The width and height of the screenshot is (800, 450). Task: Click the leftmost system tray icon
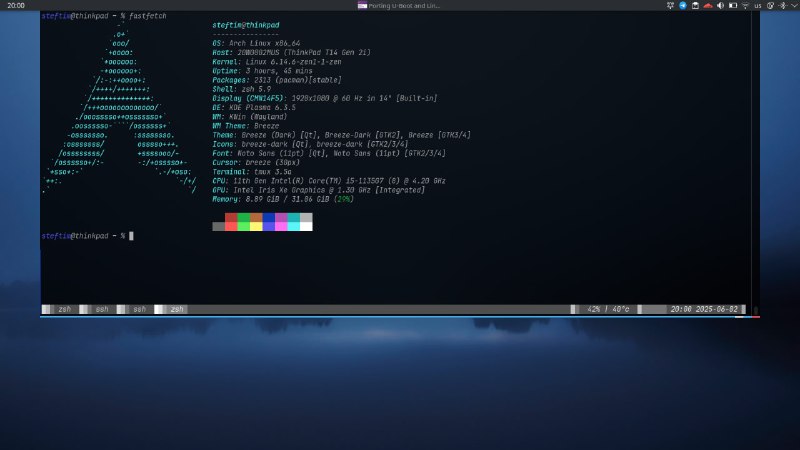670,6
